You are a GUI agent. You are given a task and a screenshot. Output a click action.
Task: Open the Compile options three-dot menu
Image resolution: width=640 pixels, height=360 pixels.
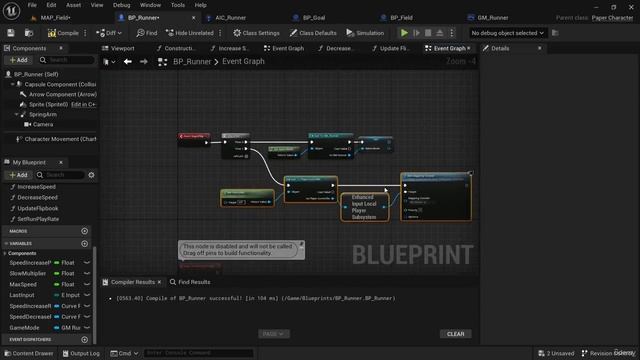(85, 33)
